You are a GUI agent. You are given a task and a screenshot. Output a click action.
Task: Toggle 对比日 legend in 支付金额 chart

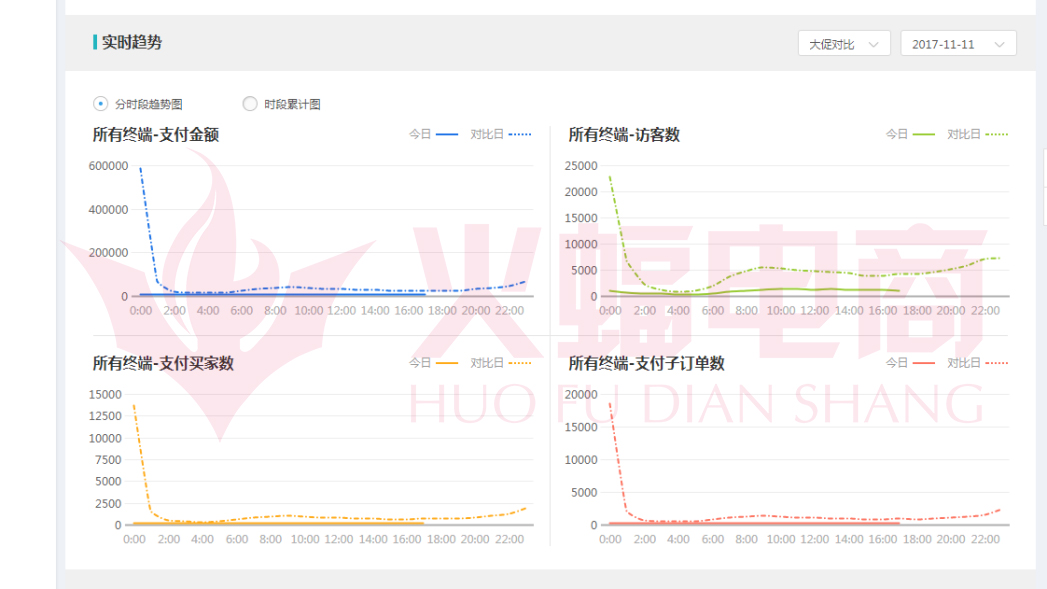pyautogui.click(x=501, y=134)
